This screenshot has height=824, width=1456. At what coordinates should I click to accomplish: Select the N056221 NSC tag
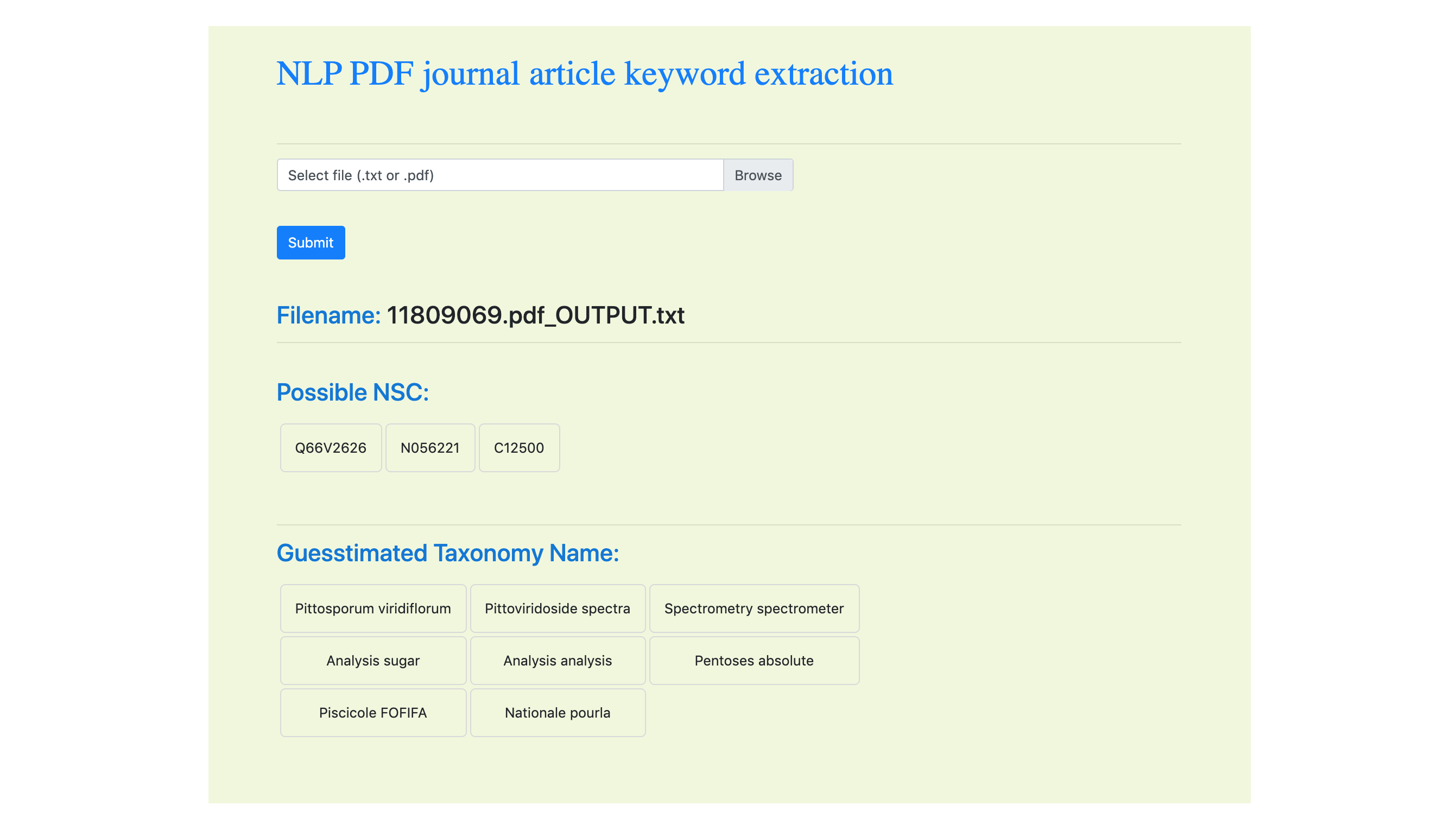(429, 448)
